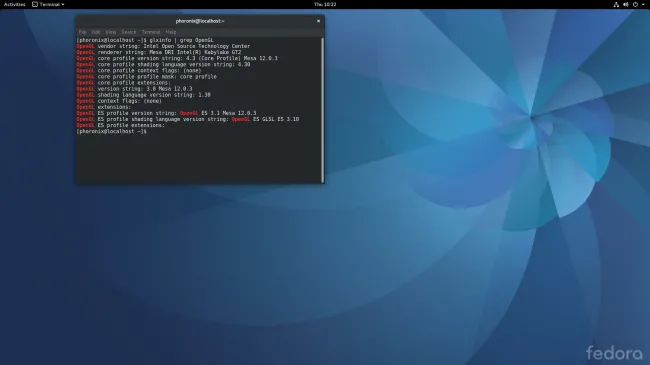Click the 'version string: 3.0 Mesa 12.0.3' line

134,89
